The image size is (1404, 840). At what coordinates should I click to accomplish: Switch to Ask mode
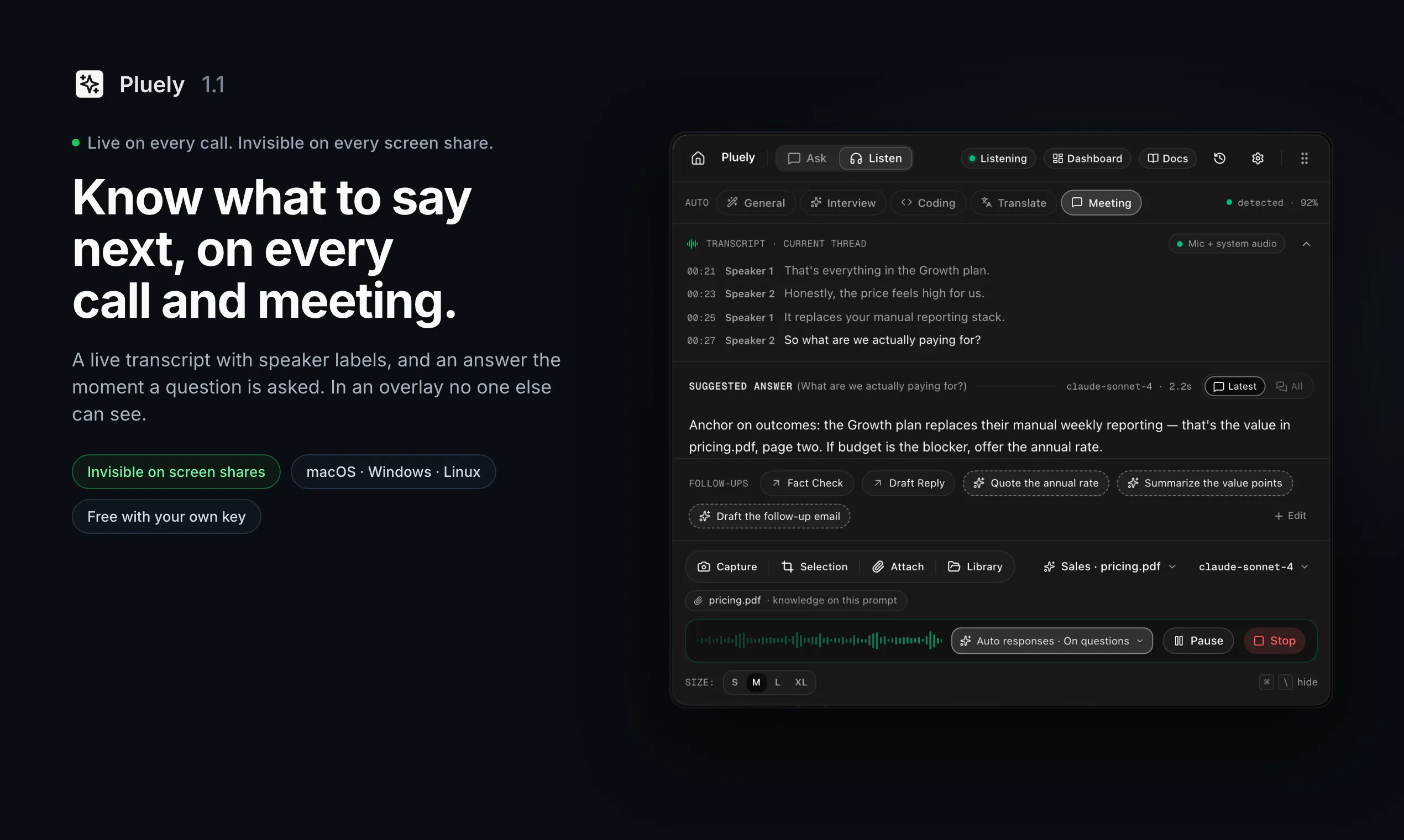[806, 159]
